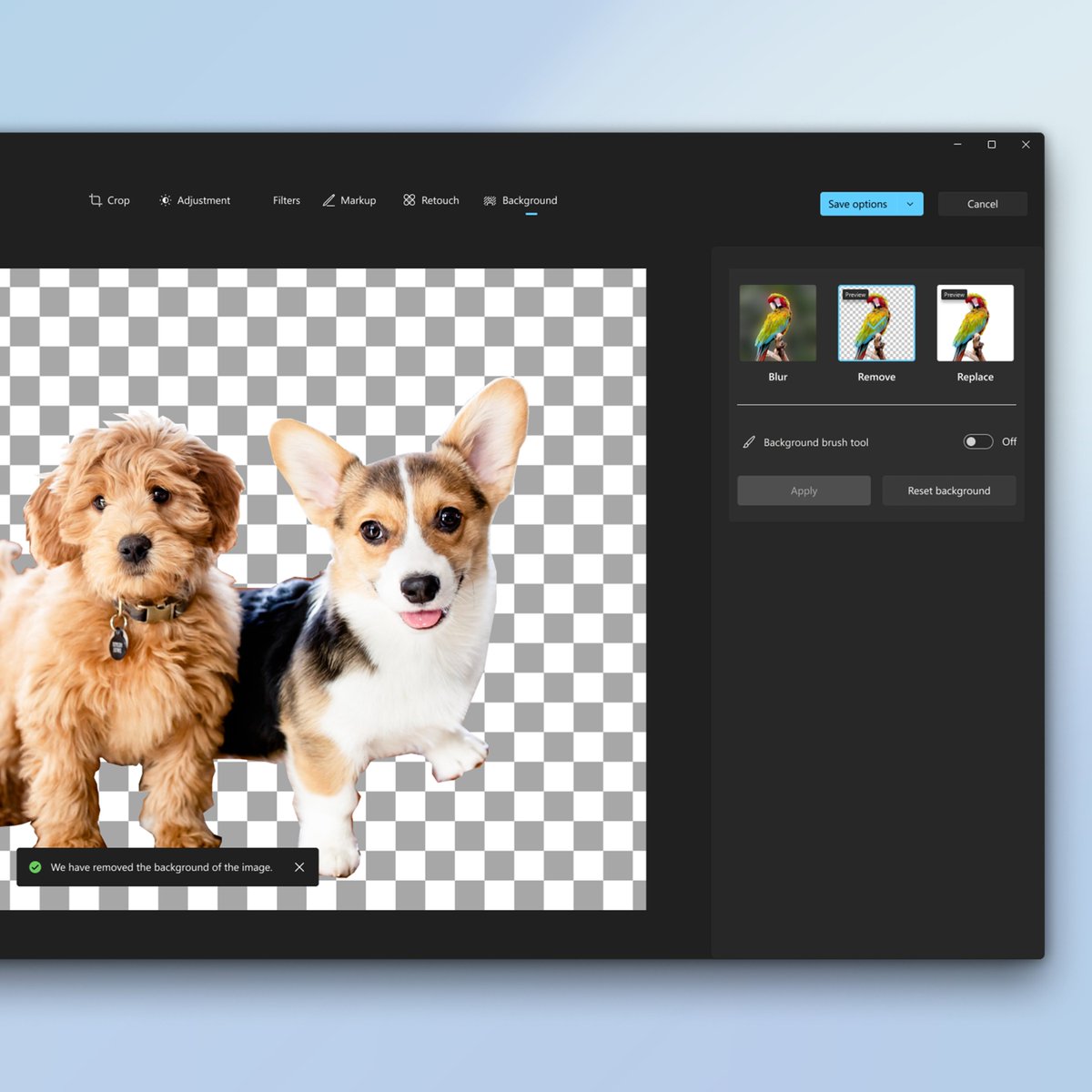Image resolution: width=1092 pixels, height=1092 pixels.
Task: Open the Retouch tool
Action: 431,200
